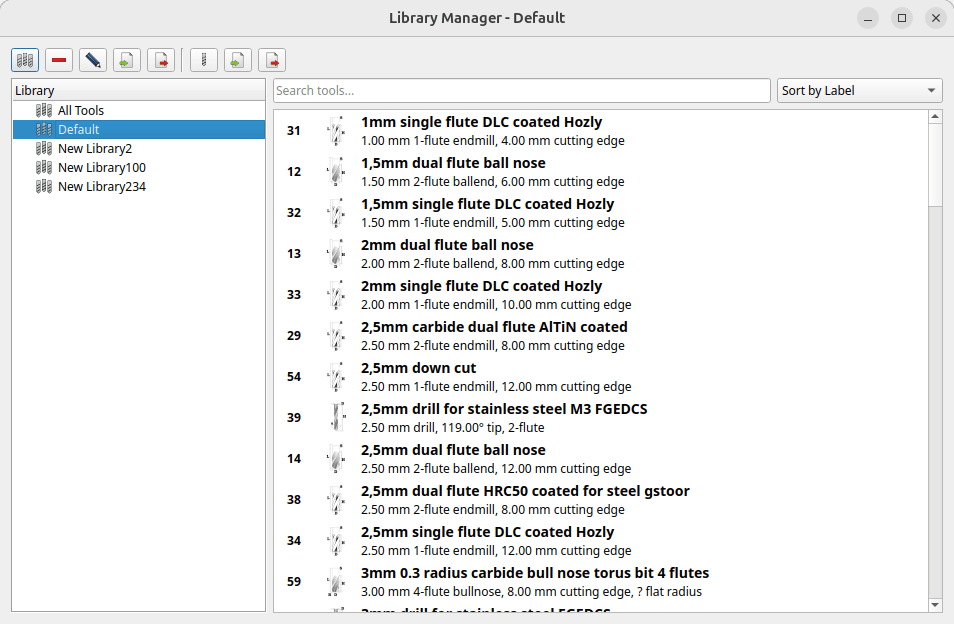Click the 3mm bull nose torus bit thumbnail
This screenshot has height=624, width=954.
336,582
